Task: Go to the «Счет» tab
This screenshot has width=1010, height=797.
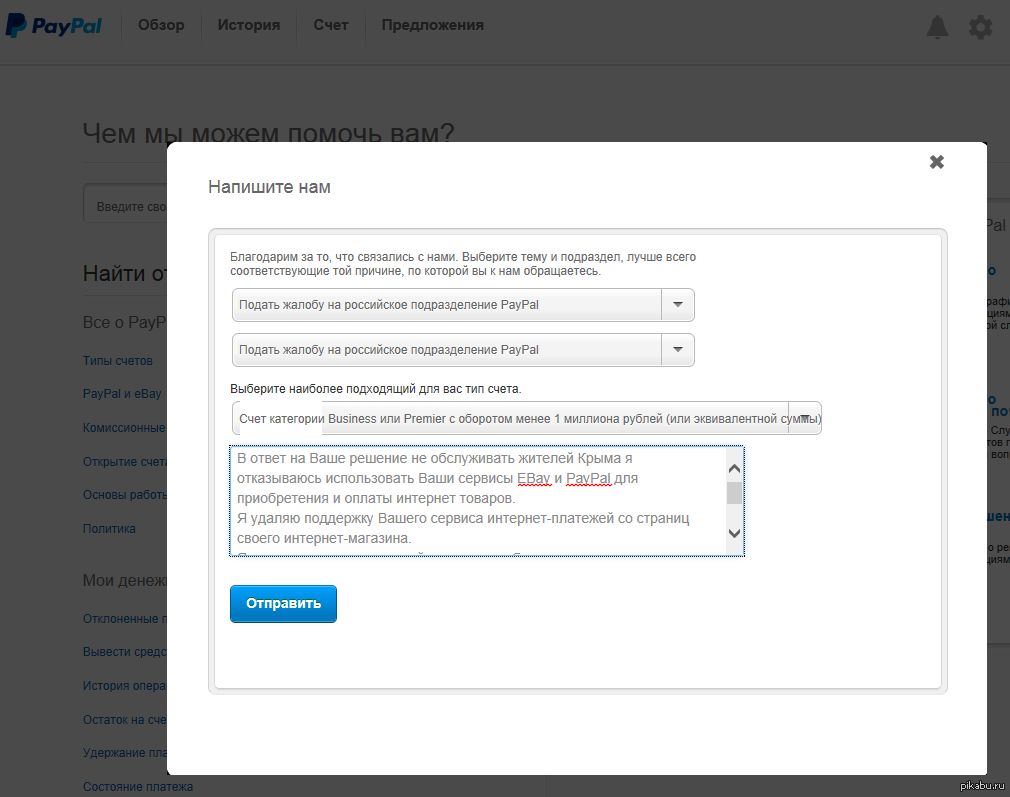Action: pos(331,25)
